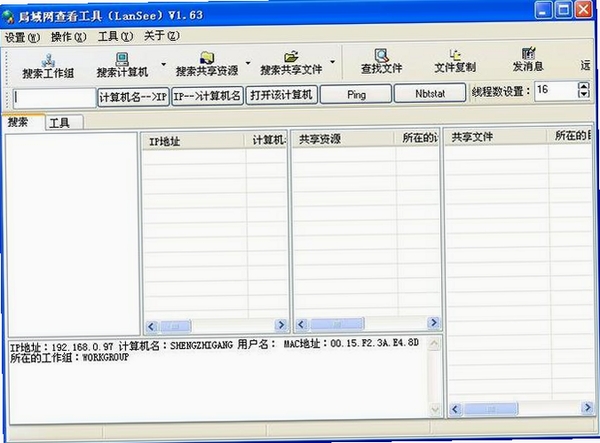Screen dimensions: 600x443
Task: Click left arrow of IP list scrollbar
Action: pyautogui.click(x=151, y=326)
